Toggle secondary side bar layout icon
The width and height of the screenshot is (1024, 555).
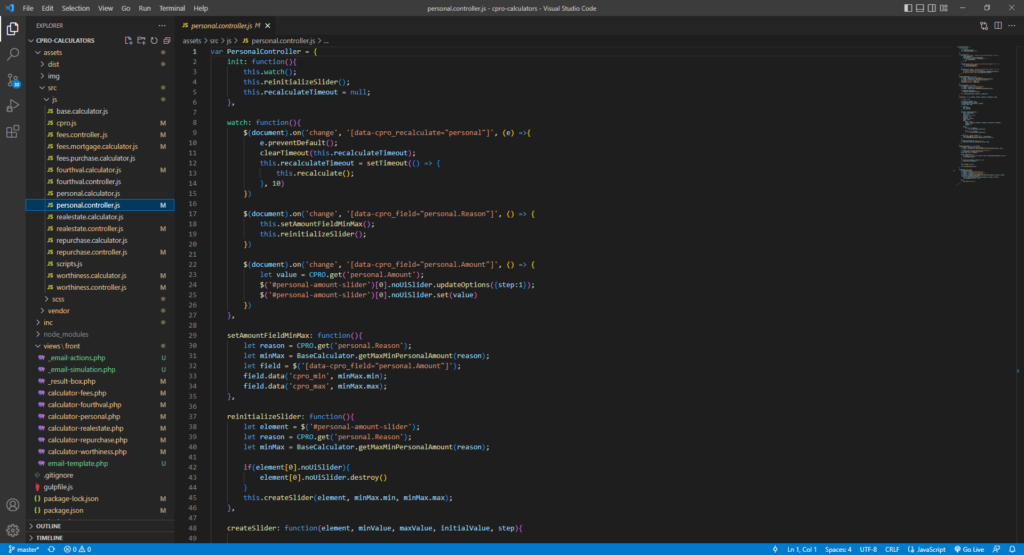(x=932, y=8)
